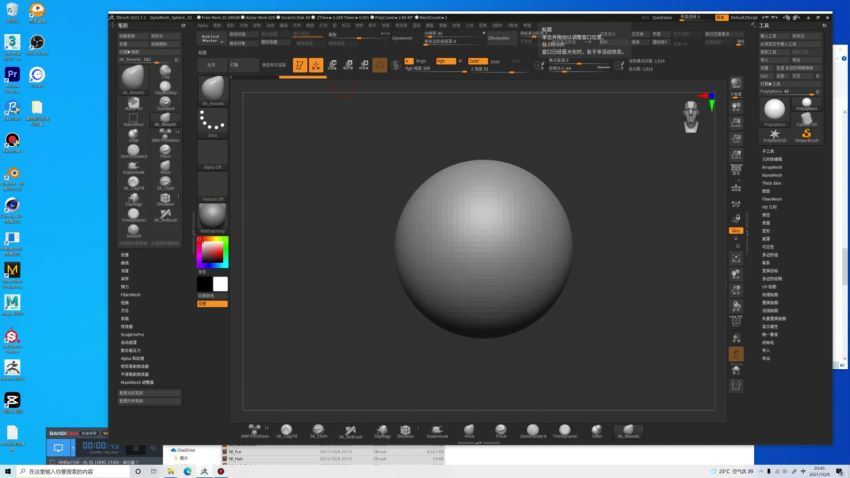This screenshot has height=478, width=850.
Task: Pick the SnakeHook brush in left palette
Action: (133, 167)
